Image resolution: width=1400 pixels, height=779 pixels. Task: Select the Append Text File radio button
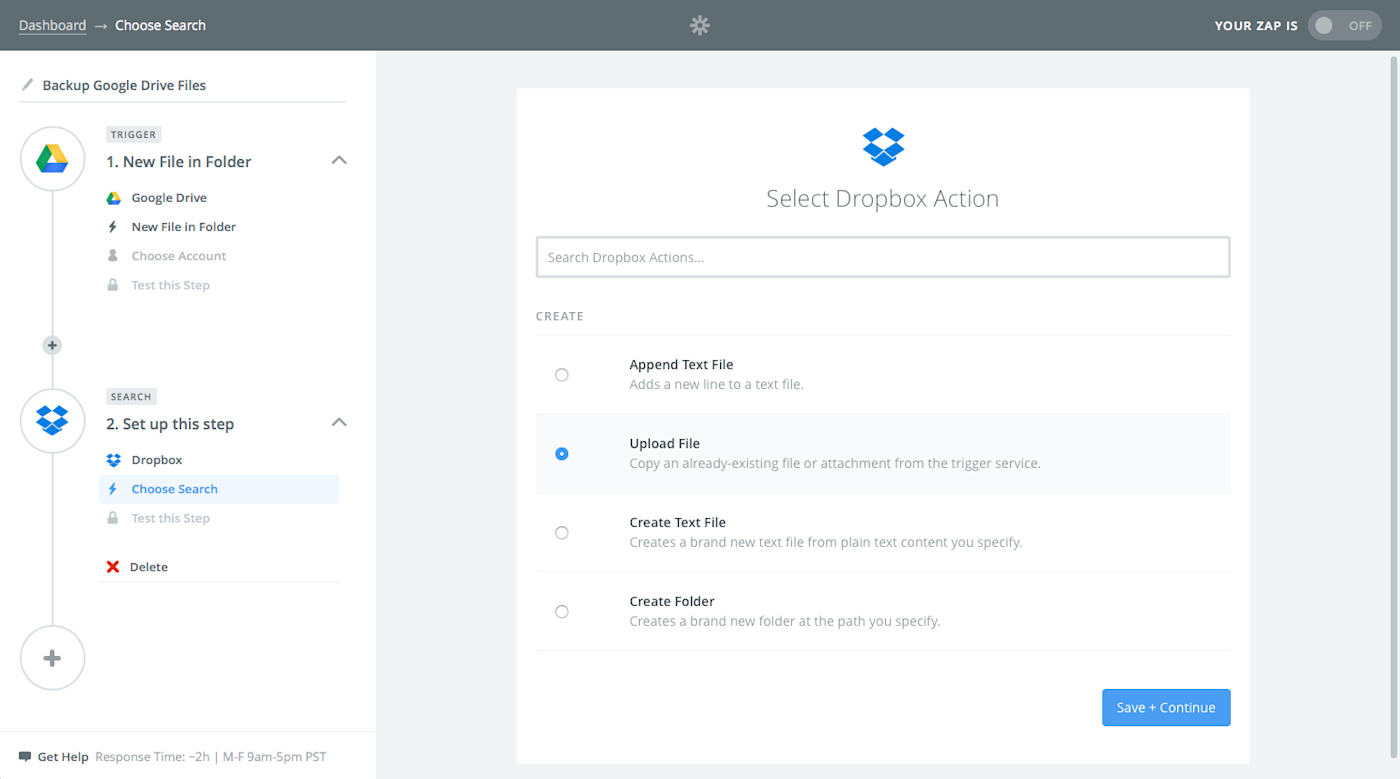click(x=562, y=375)
